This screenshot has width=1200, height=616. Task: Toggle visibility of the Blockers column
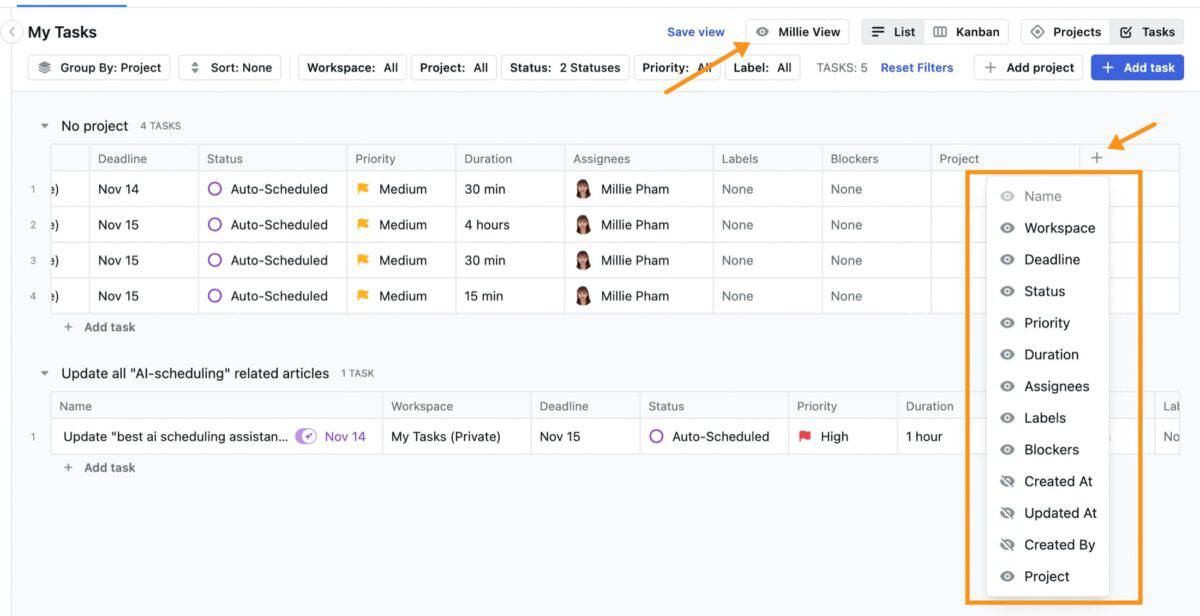coord(1007,450)
